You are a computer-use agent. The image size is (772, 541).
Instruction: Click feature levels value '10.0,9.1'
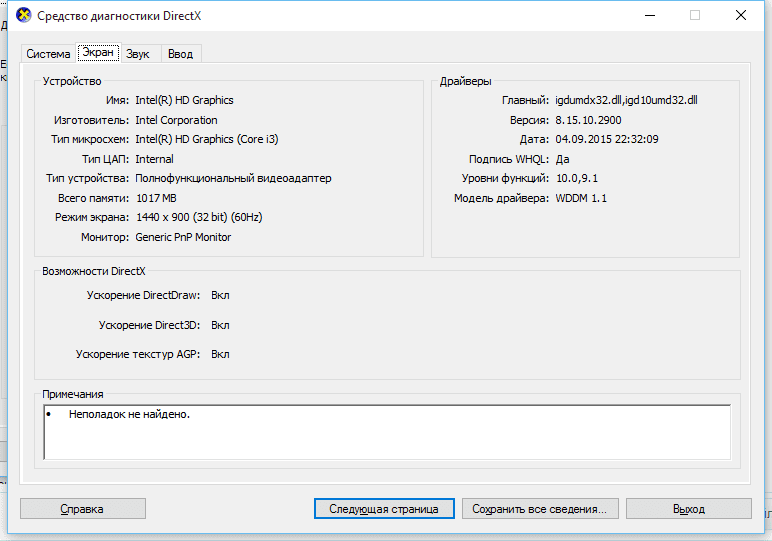tap(577, 178)
